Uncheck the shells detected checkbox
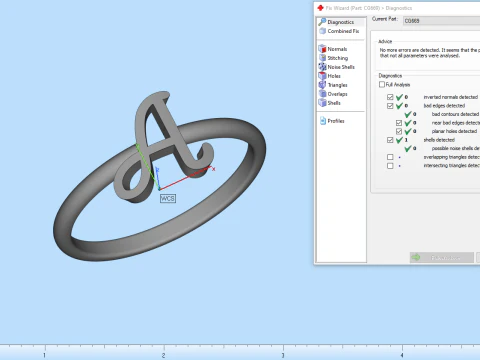 390,140
